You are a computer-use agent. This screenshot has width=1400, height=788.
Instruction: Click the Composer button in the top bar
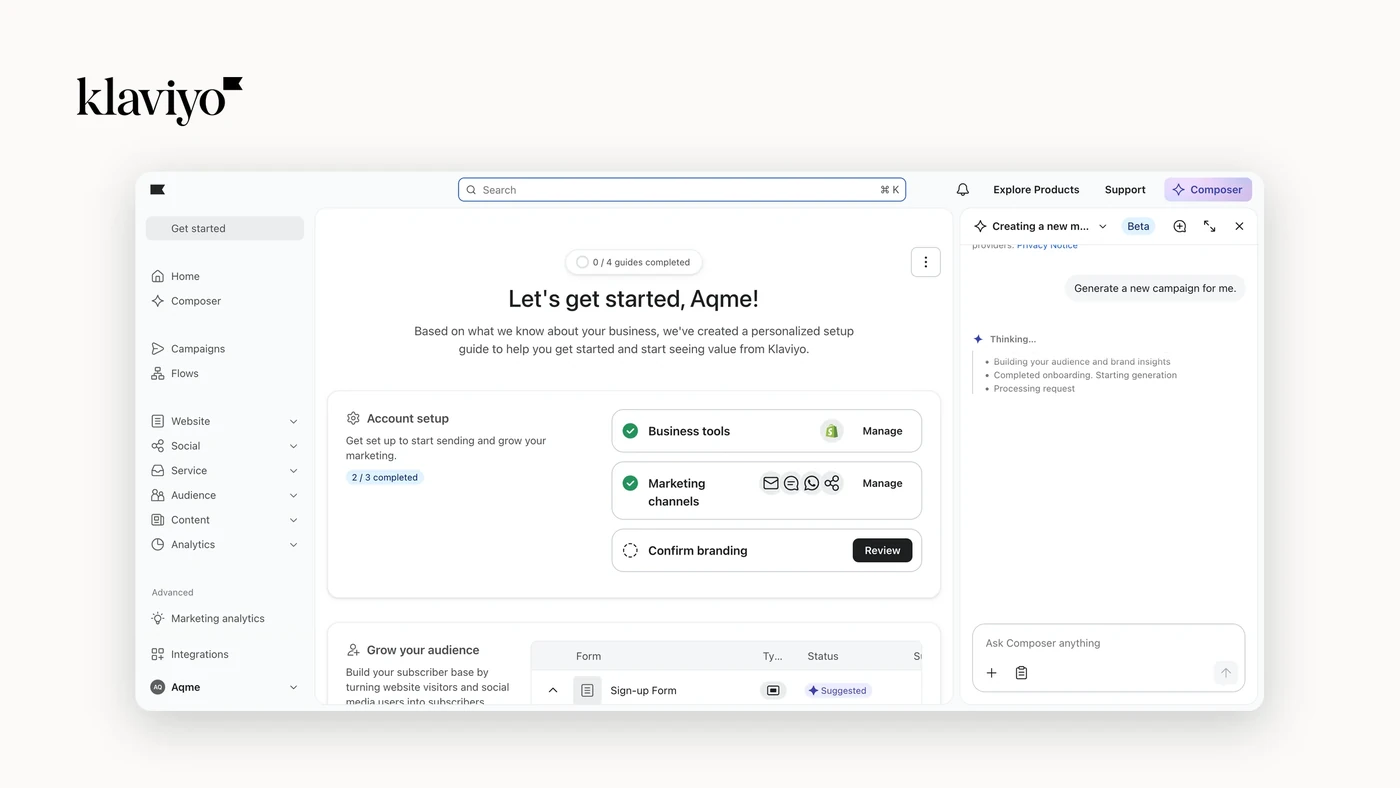[x=1208, y=189]
